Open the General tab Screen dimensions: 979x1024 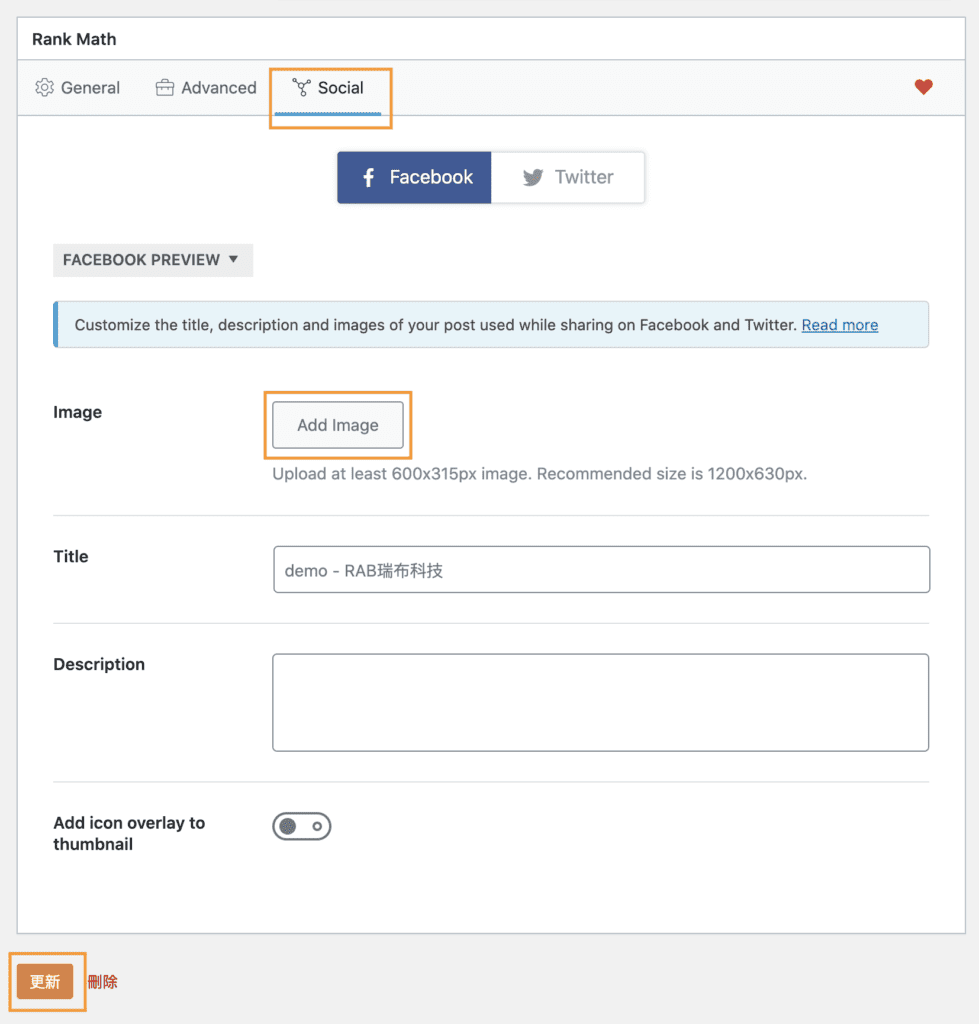90,88
